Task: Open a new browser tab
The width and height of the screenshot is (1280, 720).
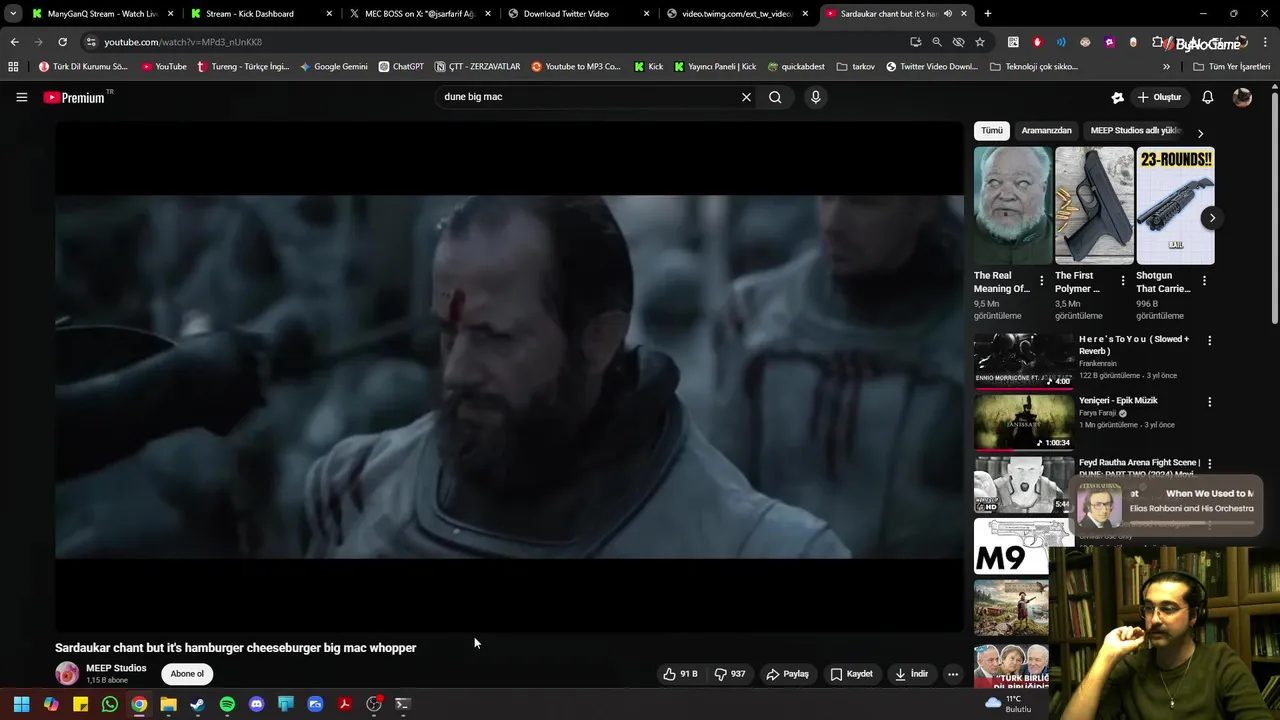Action: (987, 14)
